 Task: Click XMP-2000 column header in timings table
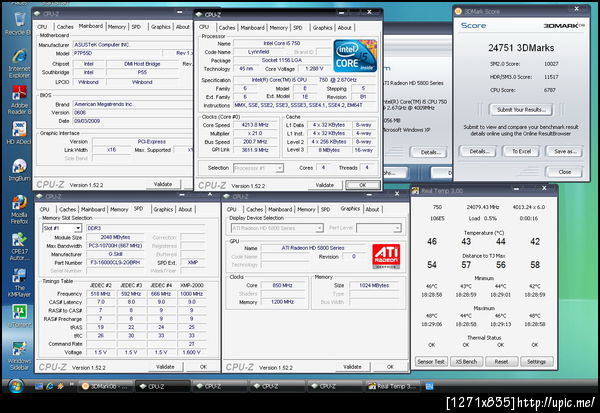click(x=191, y=286)
